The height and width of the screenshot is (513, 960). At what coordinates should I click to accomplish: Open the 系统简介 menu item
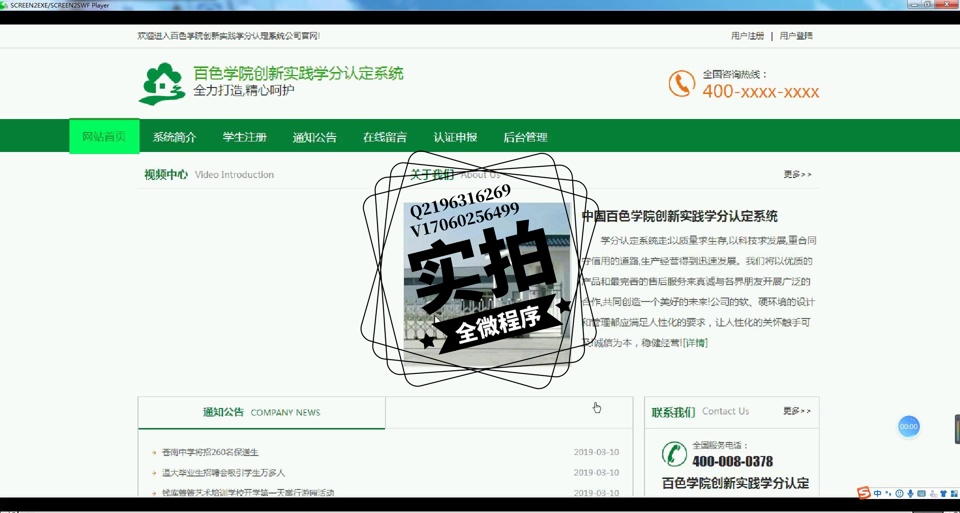(x=174, y=137)
